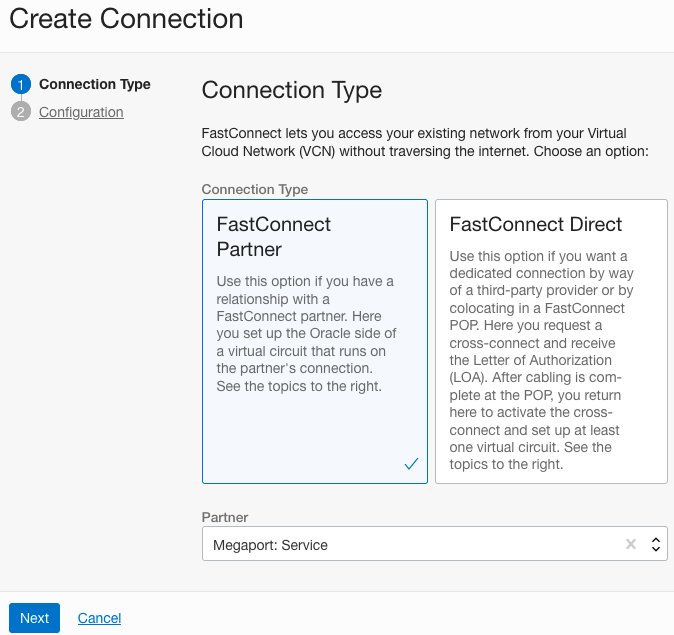The image size is (674, 635).
Task: Click the FastConnect intro paragraph text
Action: [x=425, y=142]
